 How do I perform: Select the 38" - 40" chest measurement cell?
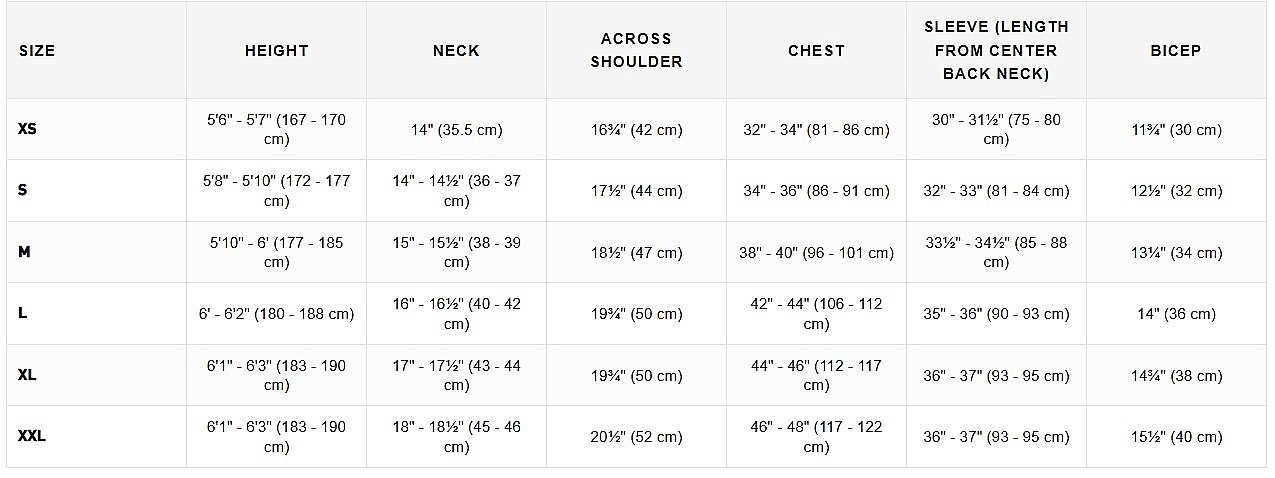coord(816,253)
